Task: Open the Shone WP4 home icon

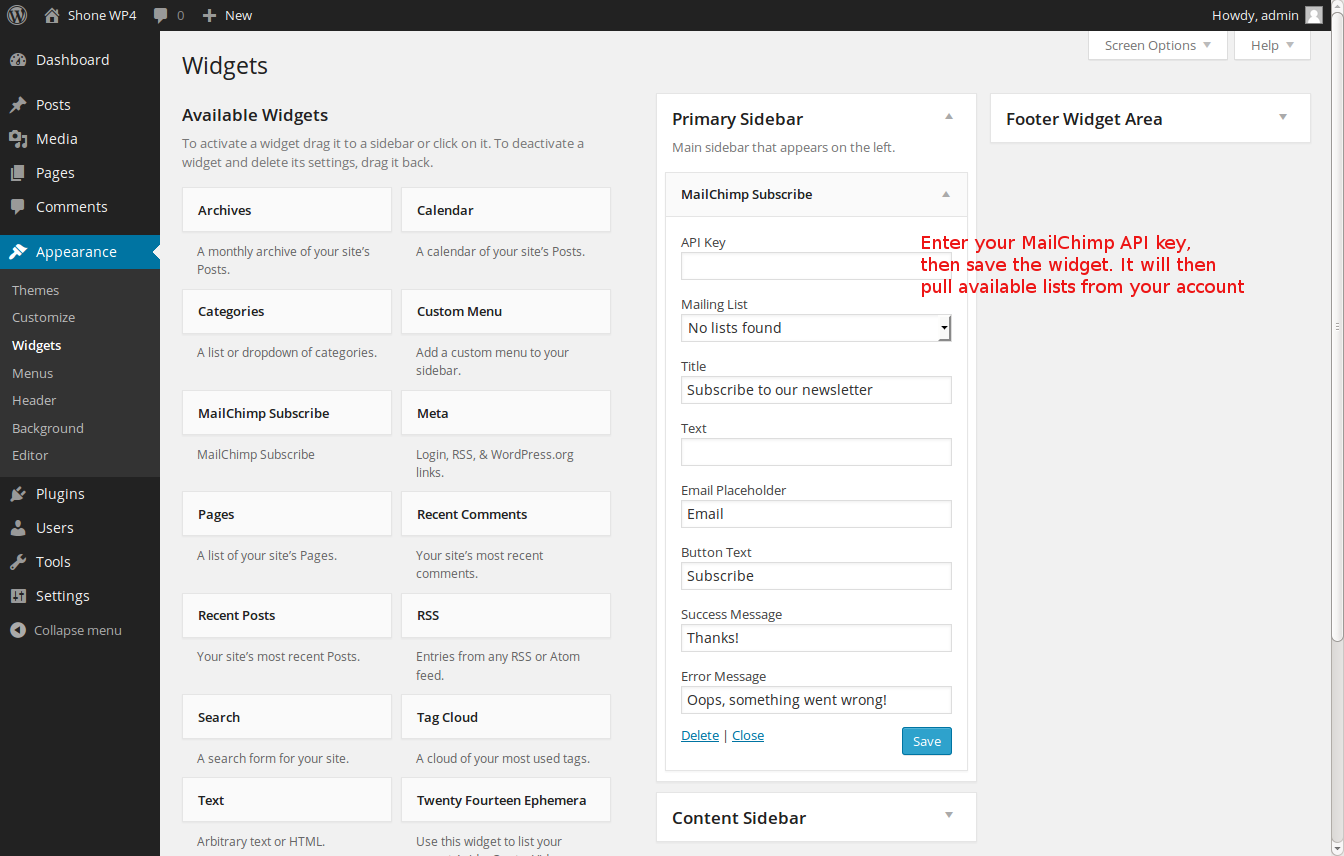Action: click(52, 15)
